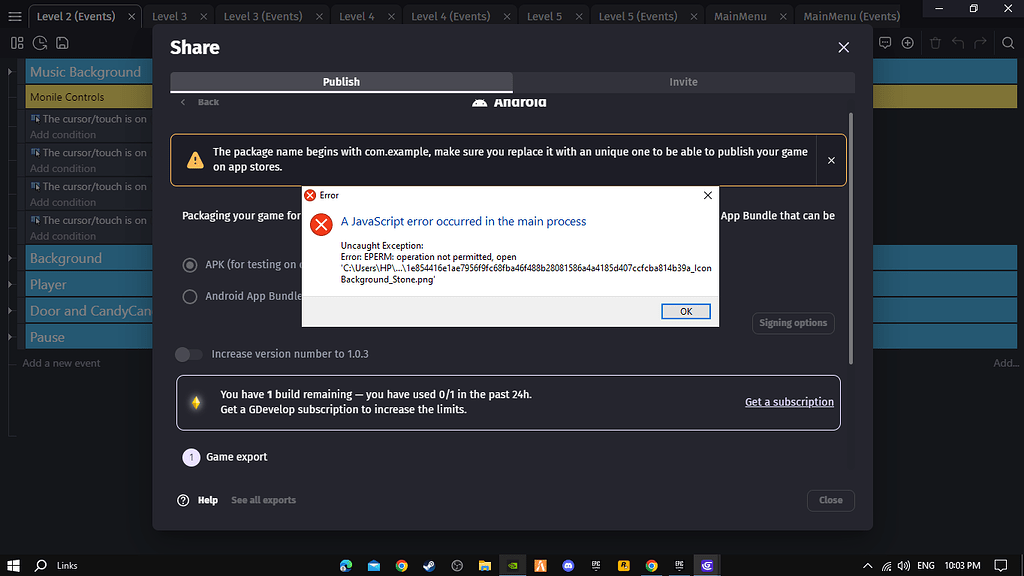Switch to the Publish tab
The height and width of the screenshot is (576, 1024).
click(341, 82)
